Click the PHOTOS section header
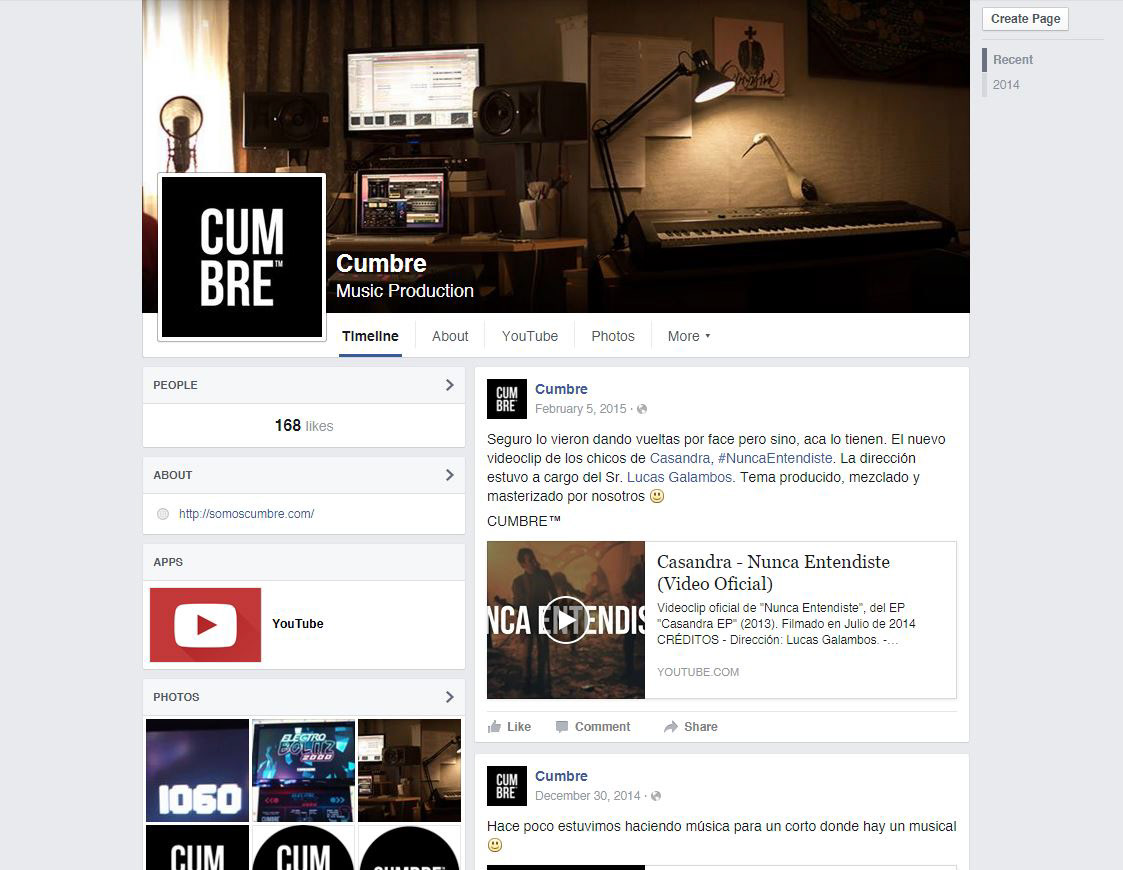This screenshot has height=870, width=1123. click(176, 697)
